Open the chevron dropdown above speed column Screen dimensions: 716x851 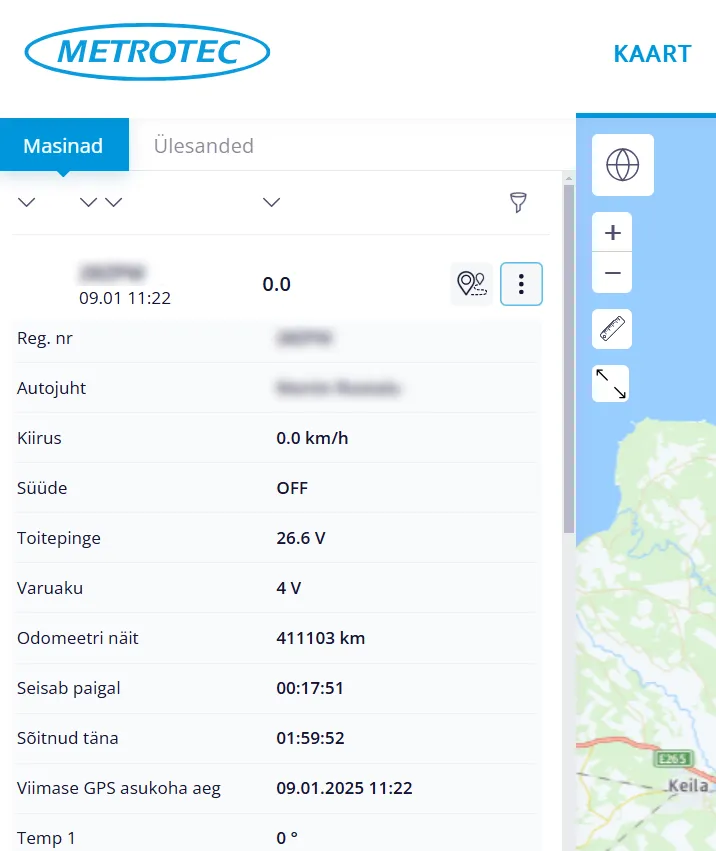coord(271,203)
